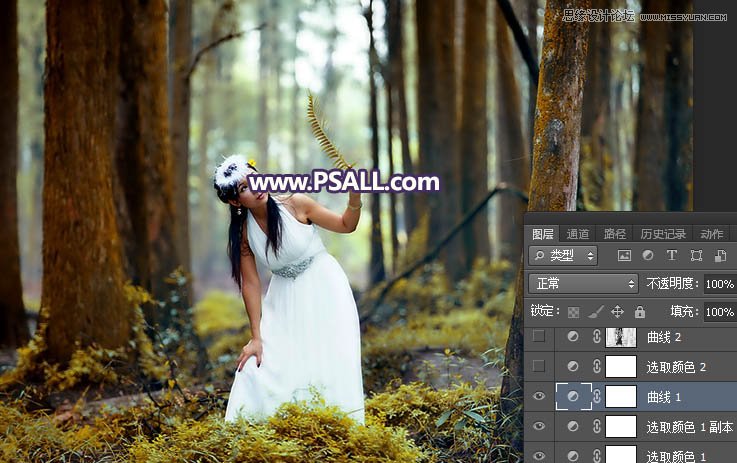Filter layers by shape icon
Viewport: 737px width, 463px height.
tap(696, 256)
